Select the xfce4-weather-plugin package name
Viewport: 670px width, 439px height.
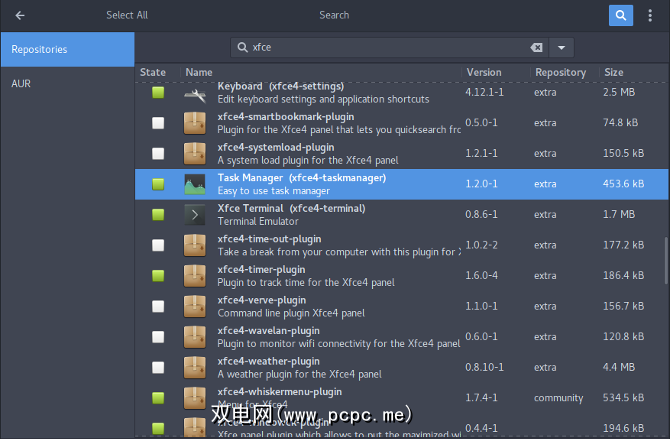point(268,362)
